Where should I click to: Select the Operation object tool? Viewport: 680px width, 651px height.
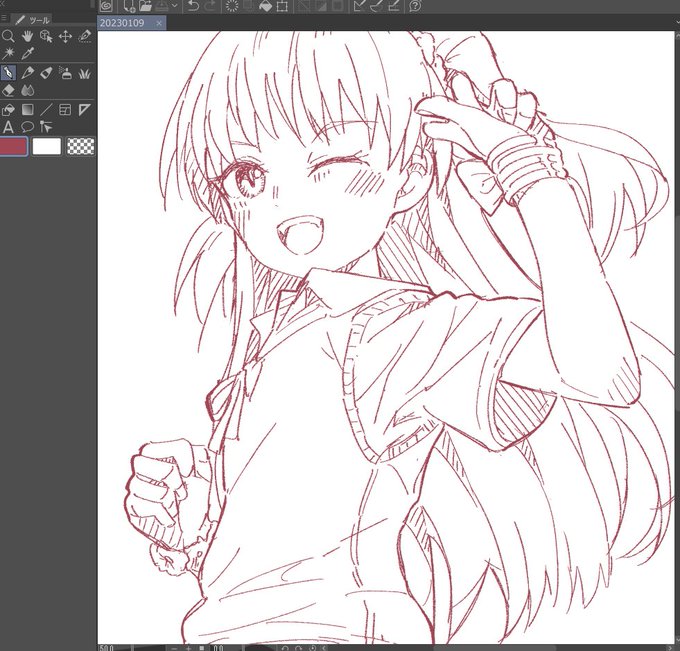[46, 36]
